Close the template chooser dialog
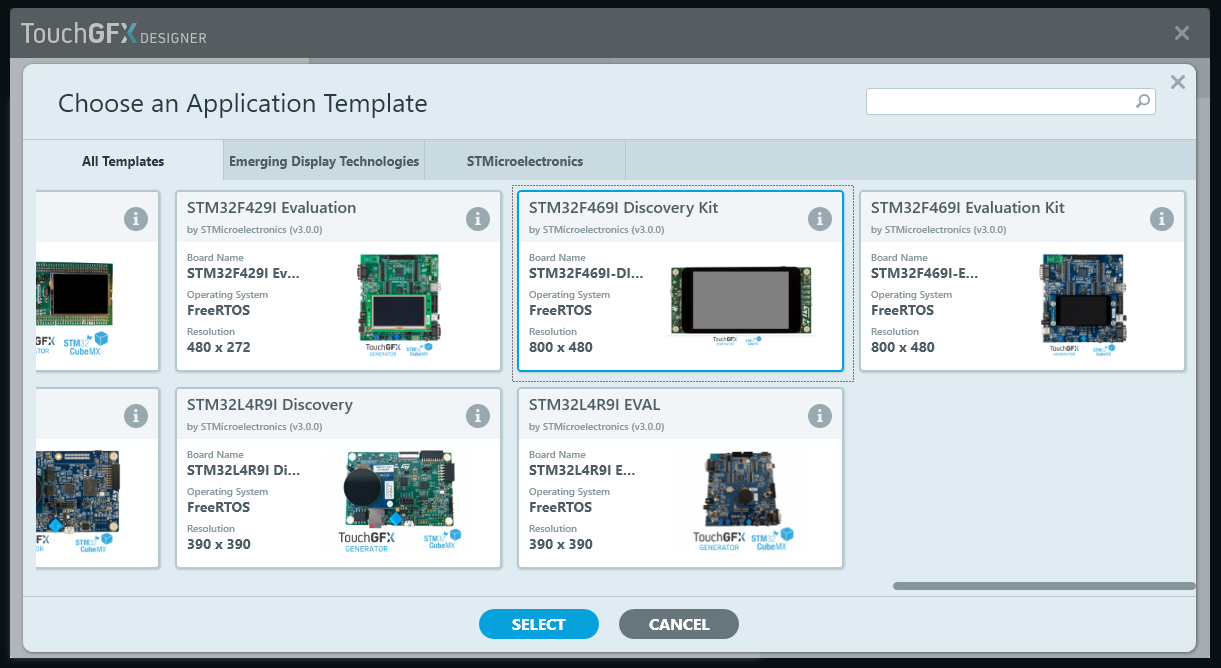 pos(1177,82)
